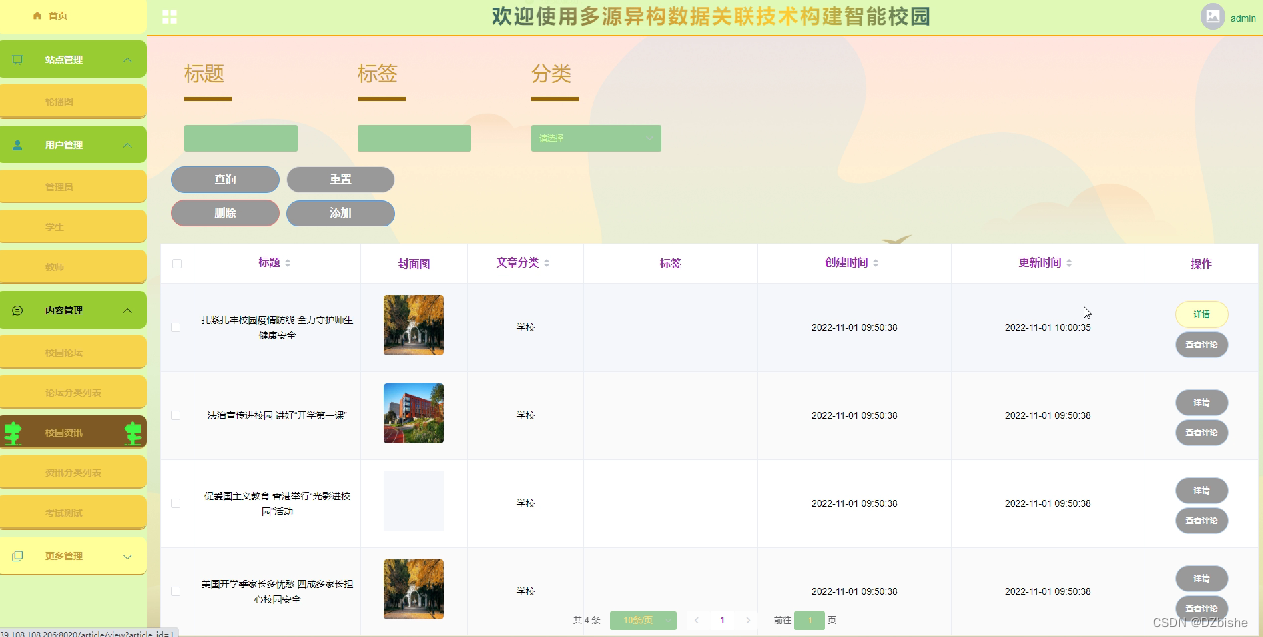Click the chat icon of 内容管理

tap(17, 310)
